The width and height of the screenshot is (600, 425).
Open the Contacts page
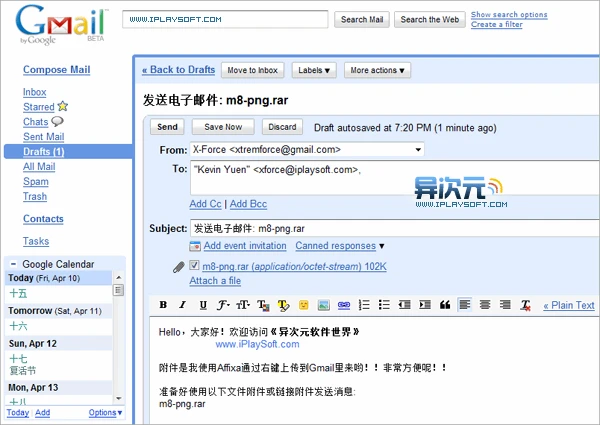(43, 219)
